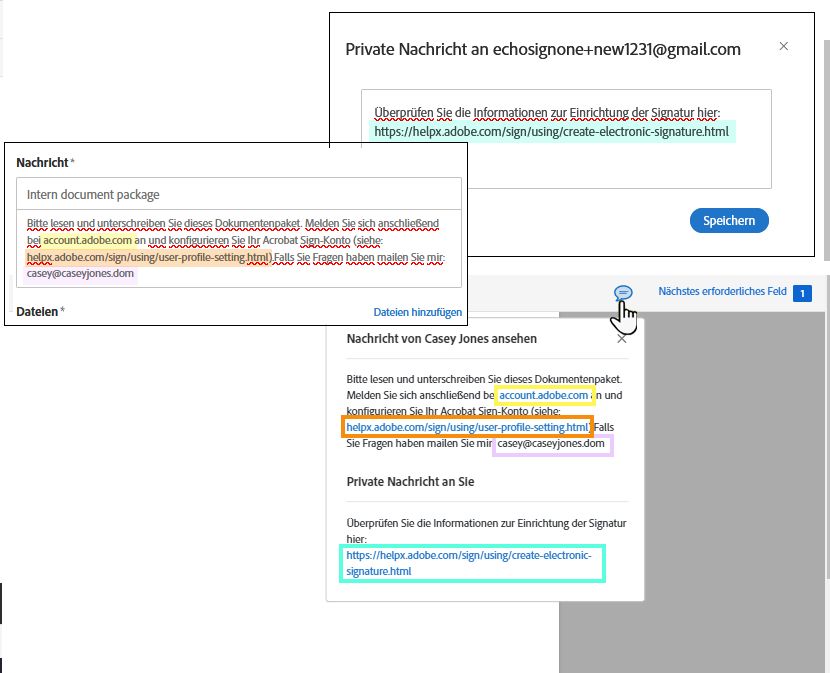Image resolution: width=830 pixels, height=673 pixels.
Task: Click the Private Nachricht an Sie heading
Action: coord(410,482)
